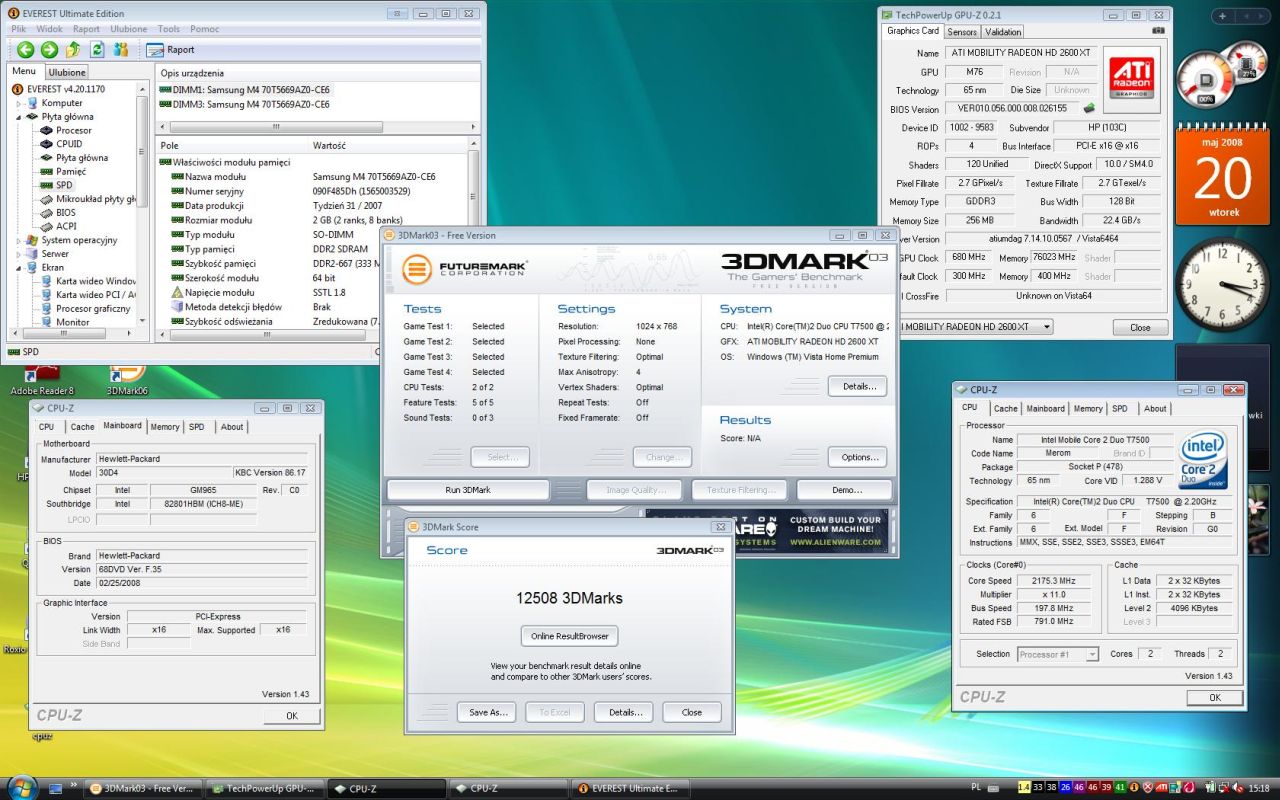This screenshot has width=1280, height=800.
Task: Click the Alienware banner ad in 3DMark03
Action: [x=766, y=530]
